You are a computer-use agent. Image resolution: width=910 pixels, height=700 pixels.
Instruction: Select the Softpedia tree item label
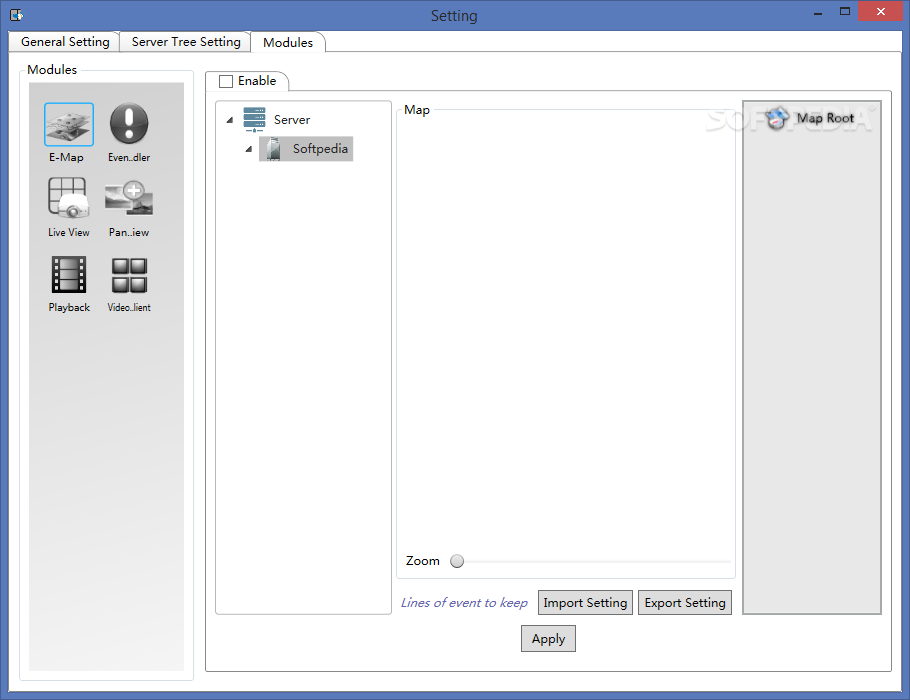tap(320, 149)
